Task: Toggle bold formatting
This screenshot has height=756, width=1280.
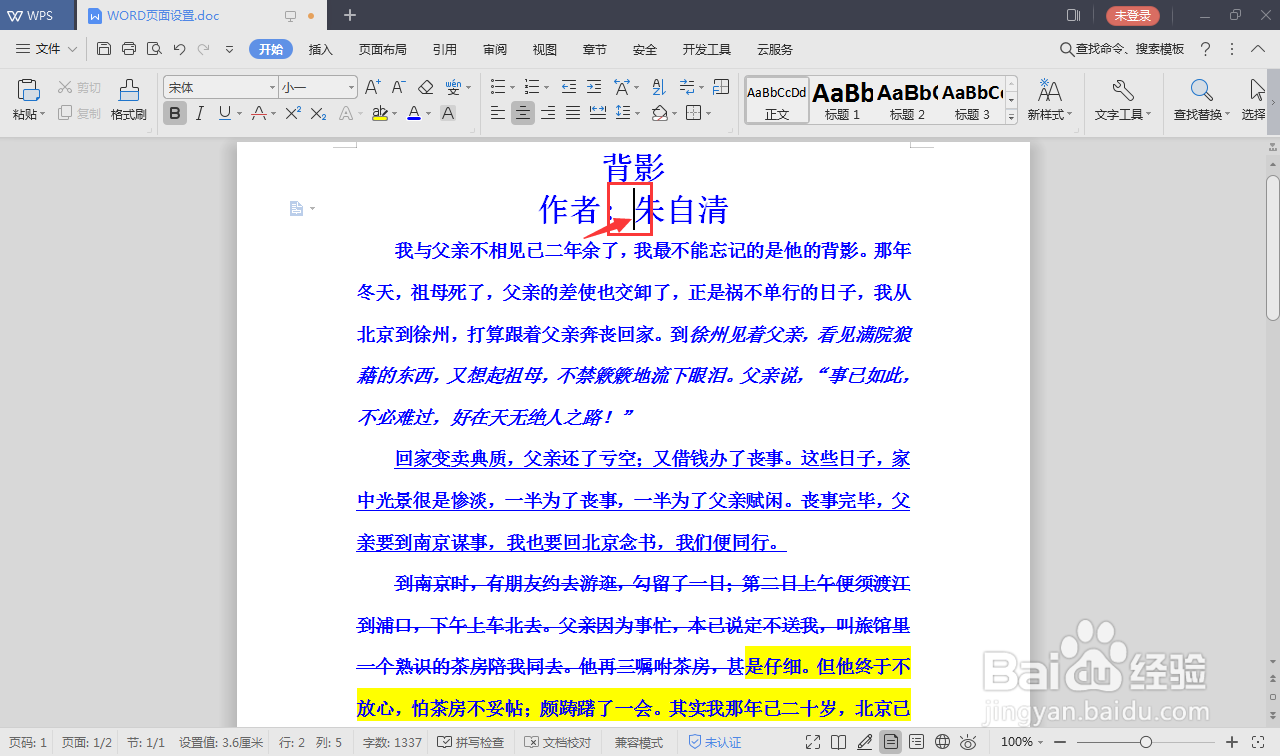Action: (x=174, y=113)
